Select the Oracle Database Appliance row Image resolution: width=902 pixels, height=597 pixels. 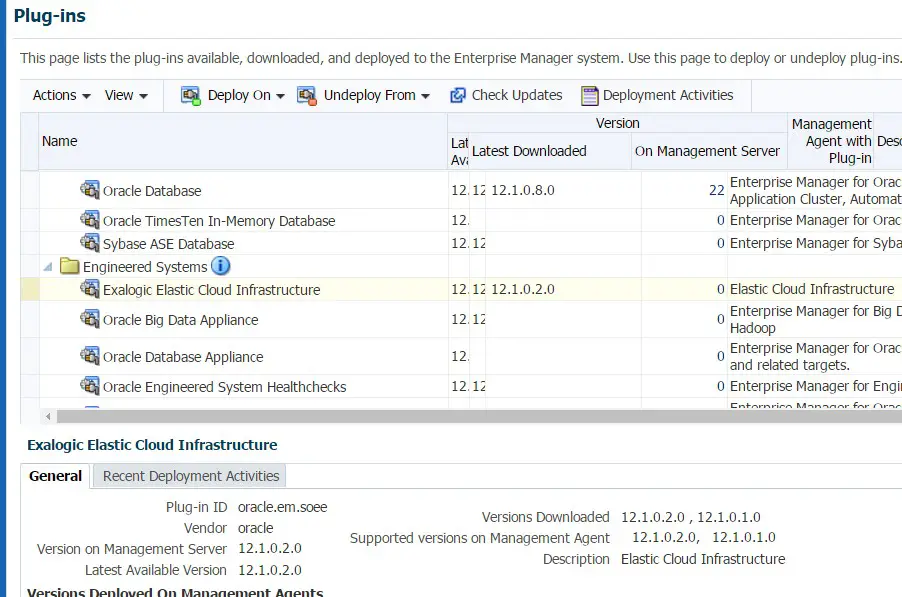click(x=183, y=357)
